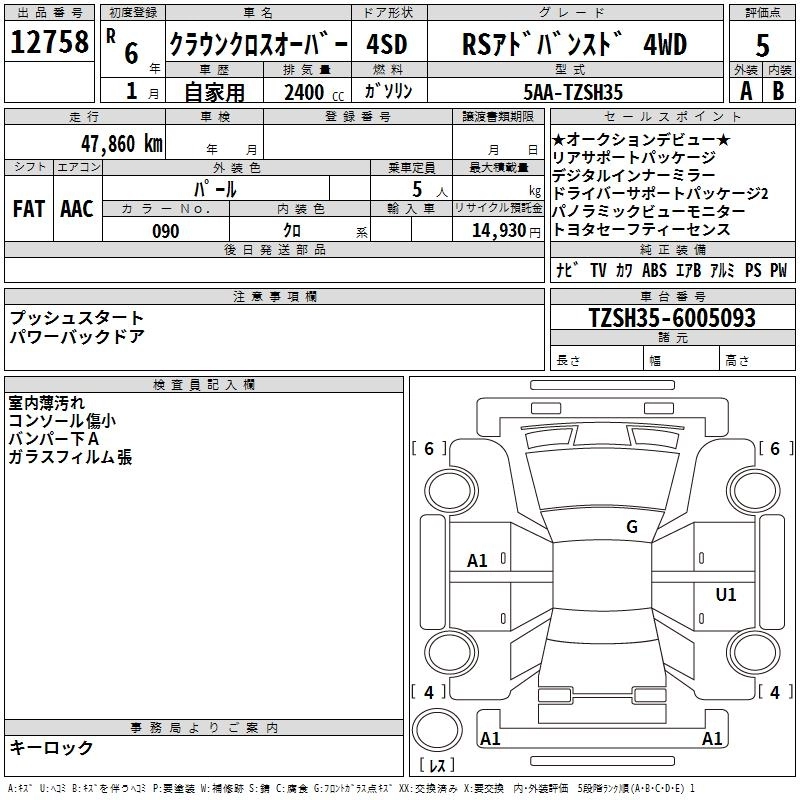Click the U1 dent mark on the car diagram
Screen dimensions: 800x800
(725, 595)
